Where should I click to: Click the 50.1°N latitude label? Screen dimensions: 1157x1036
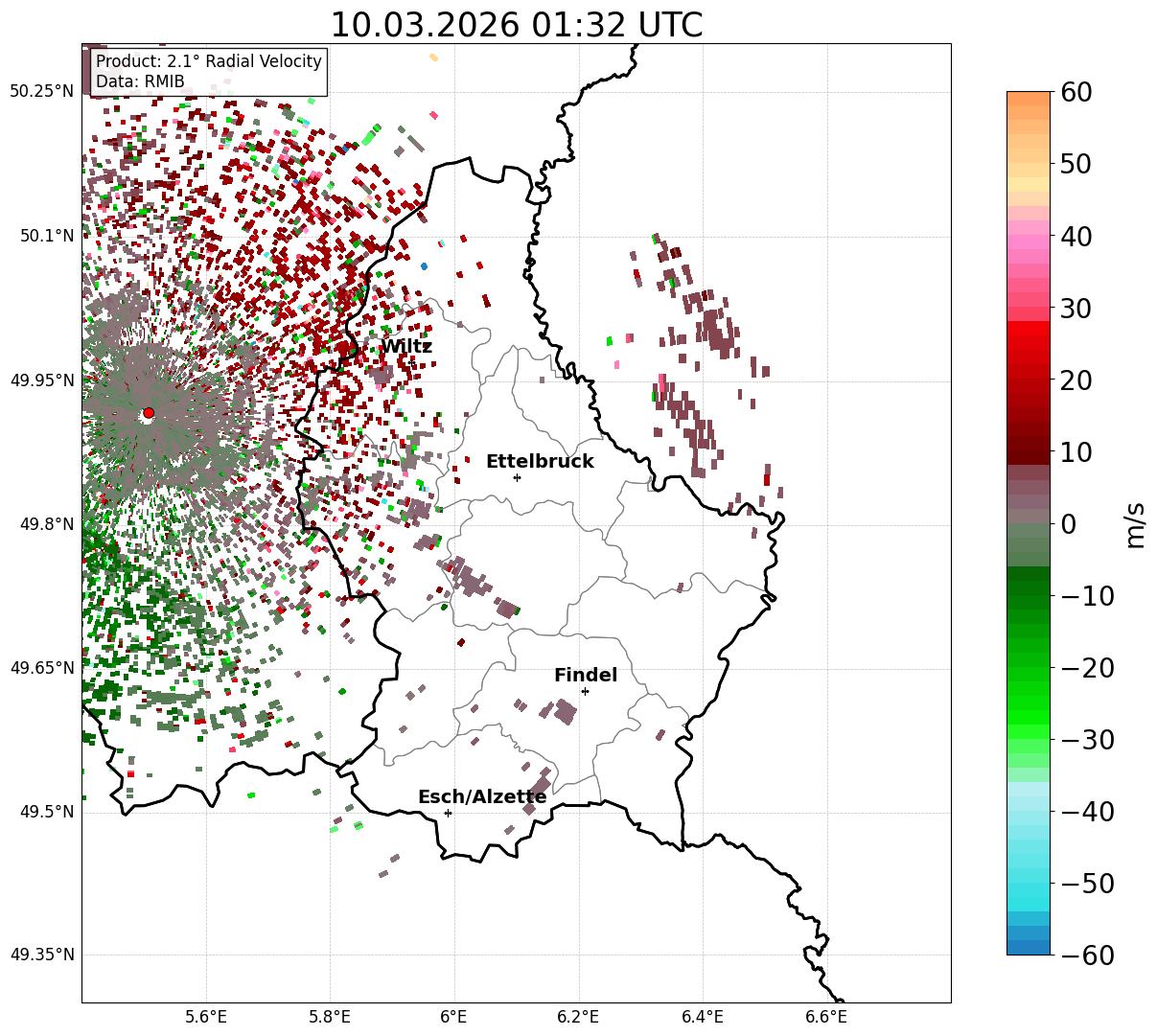tap(46, 236)
